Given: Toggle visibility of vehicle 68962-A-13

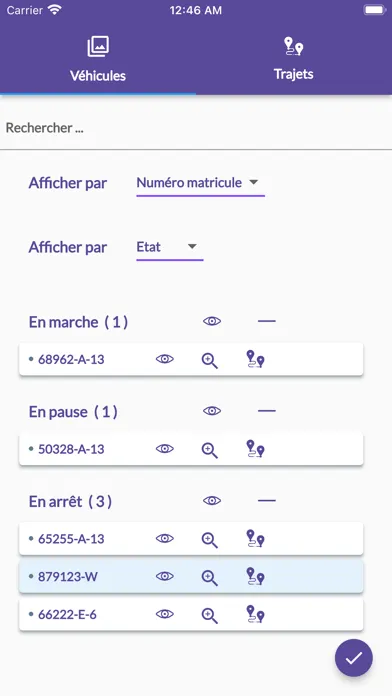Looking at the screenshot, I should [165, 359].
